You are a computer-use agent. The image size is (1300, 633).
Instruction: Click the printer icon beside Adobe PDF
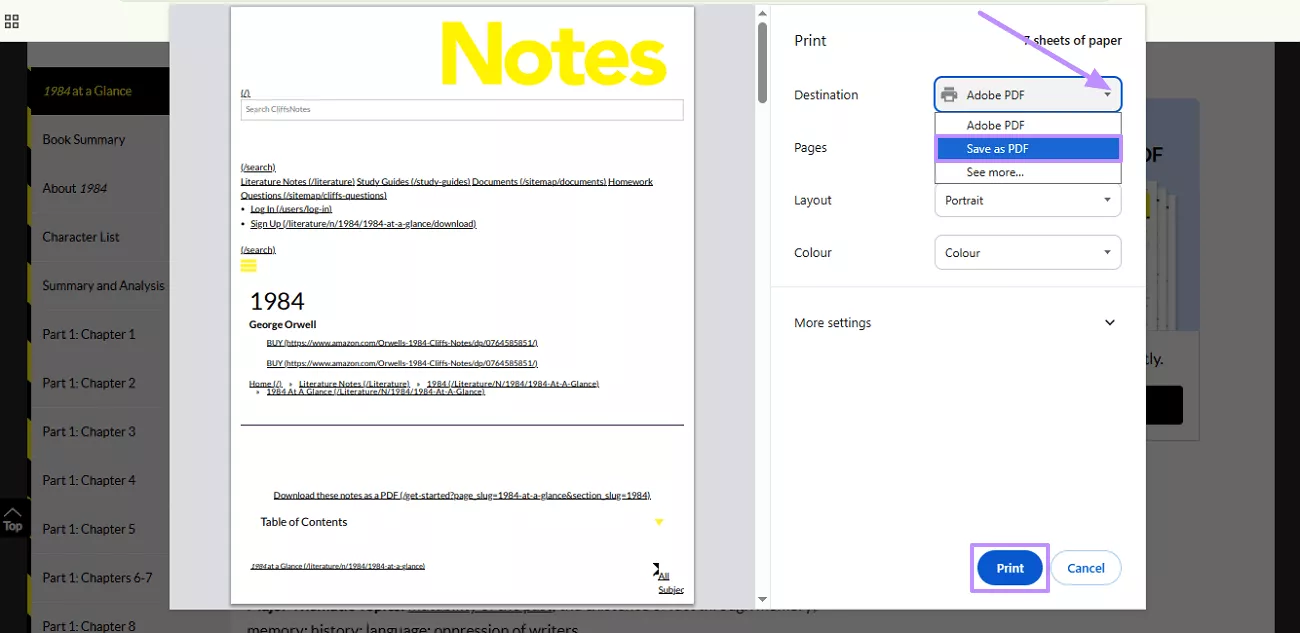tap(948, 93)
